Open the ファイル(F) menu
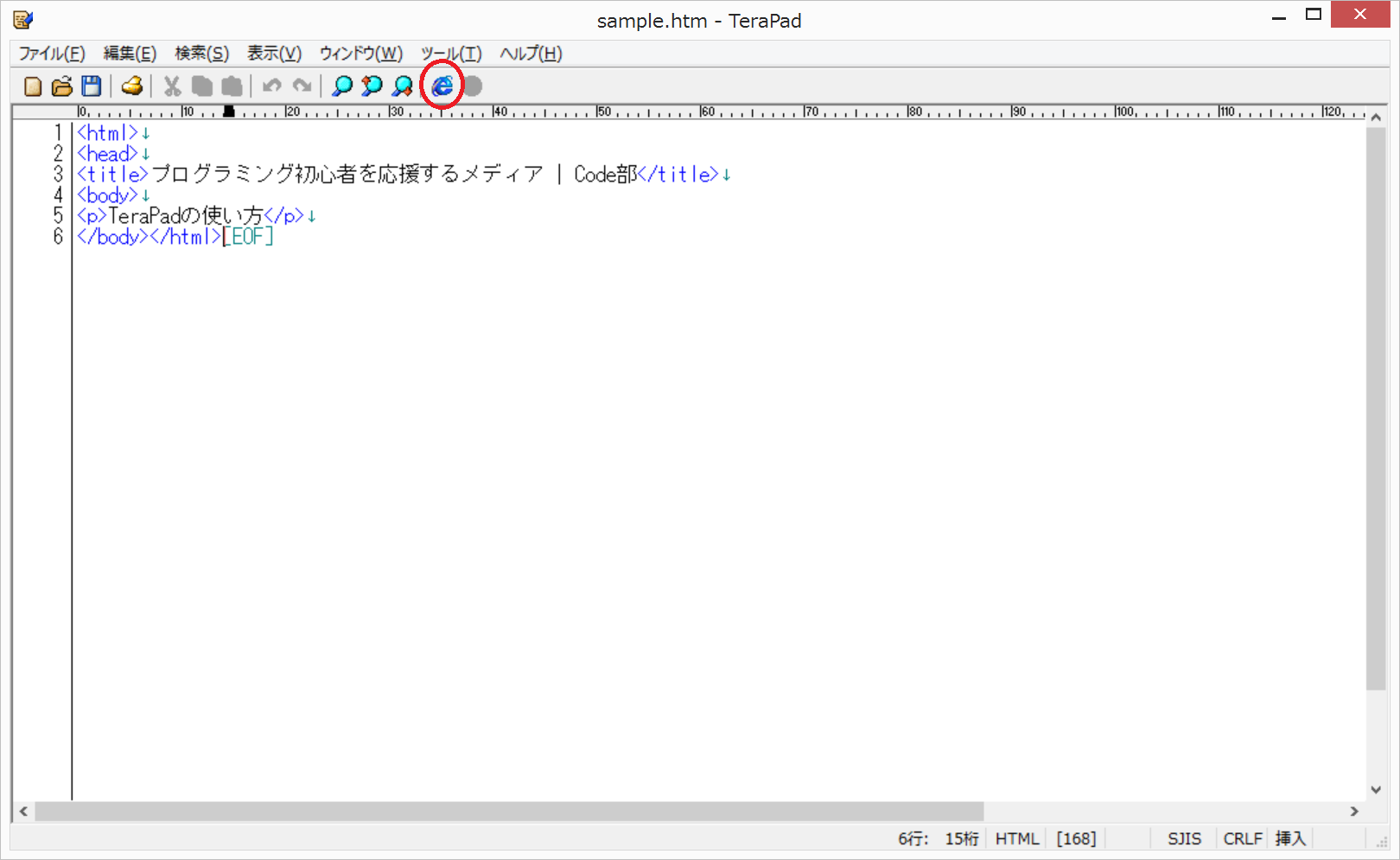The image size is (1400, 860). 52,54
